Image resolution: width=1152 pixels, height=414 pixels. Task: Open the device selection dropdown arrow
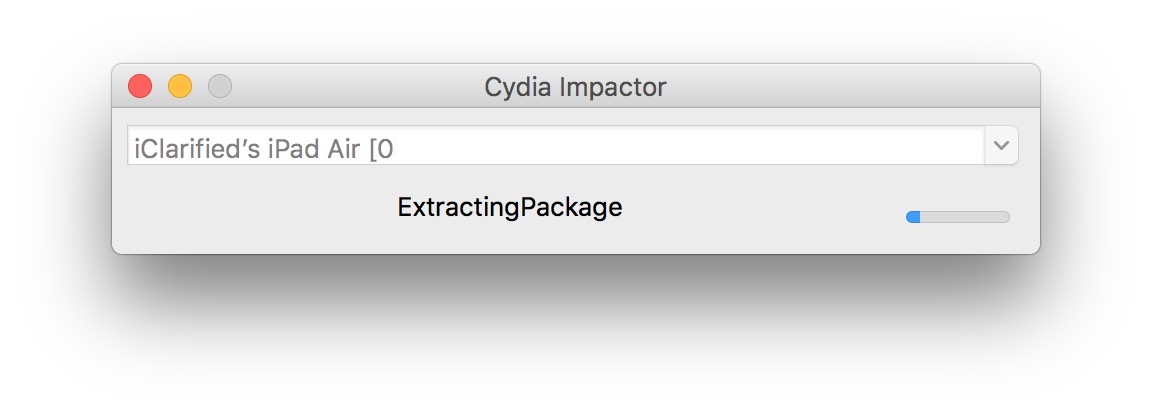click(1001, 146)
